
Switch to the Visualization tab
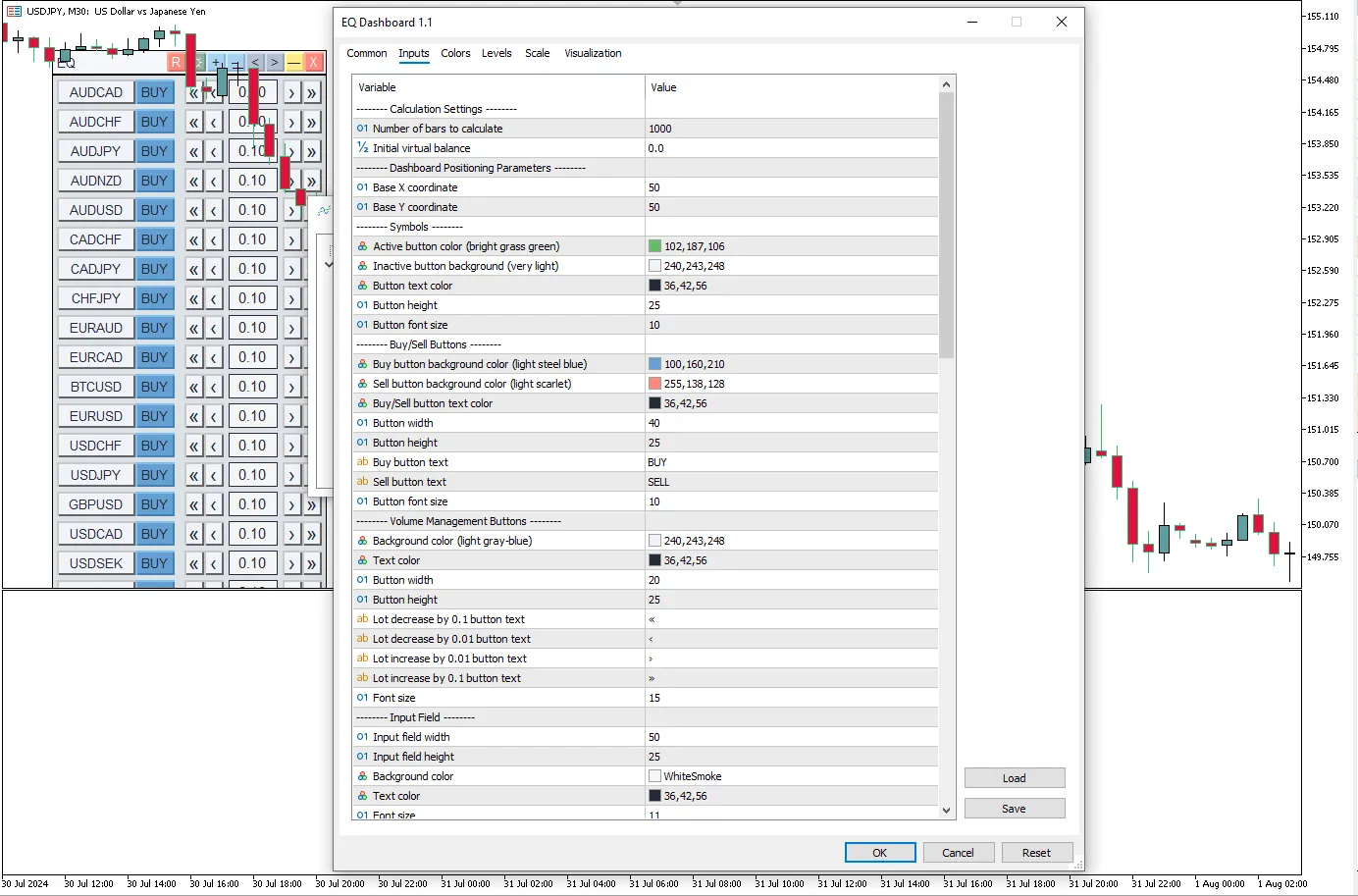[x=593, y=53]
